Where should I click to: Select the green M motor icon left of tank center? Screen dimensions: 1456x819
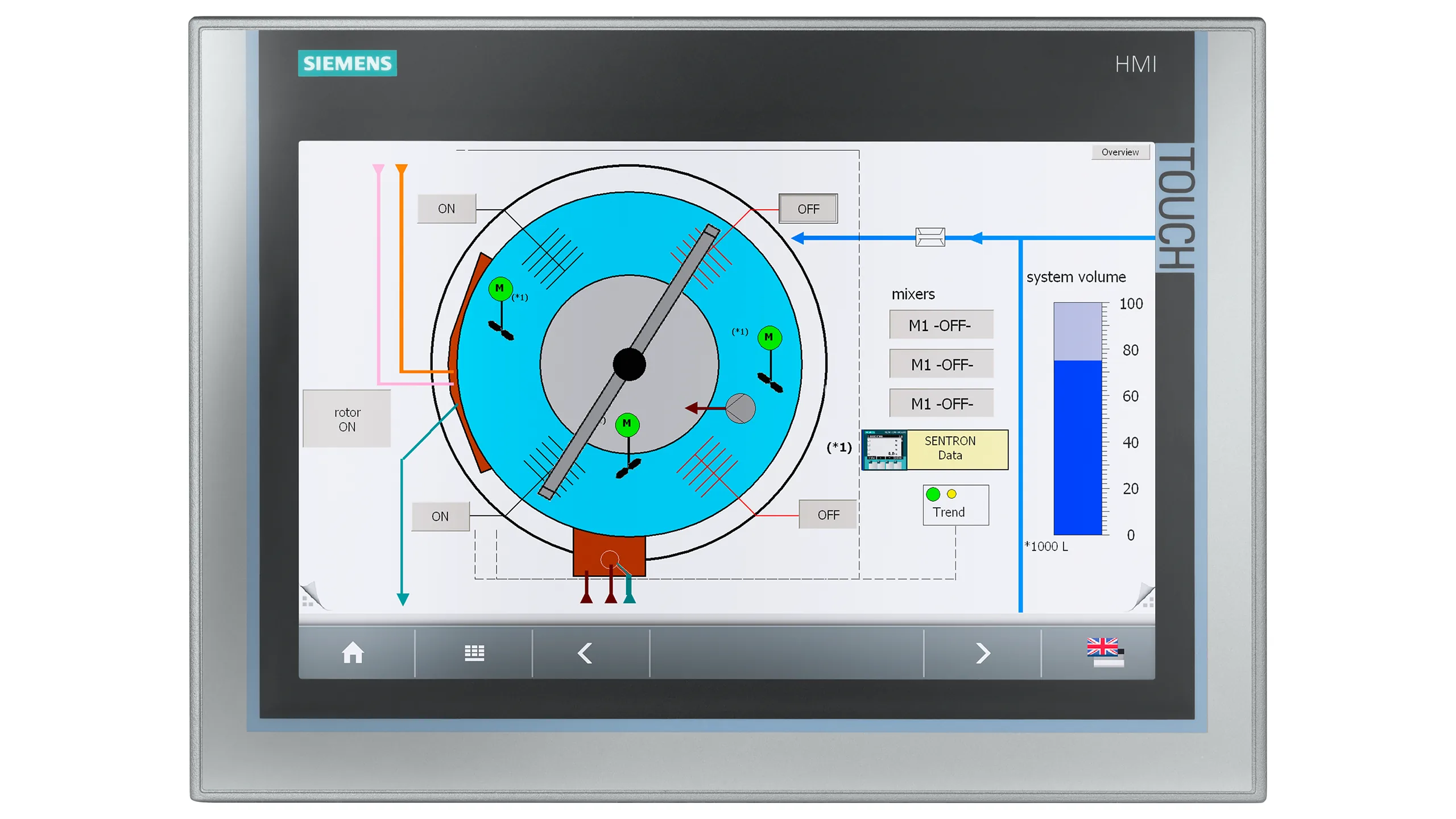coord(500,288)
